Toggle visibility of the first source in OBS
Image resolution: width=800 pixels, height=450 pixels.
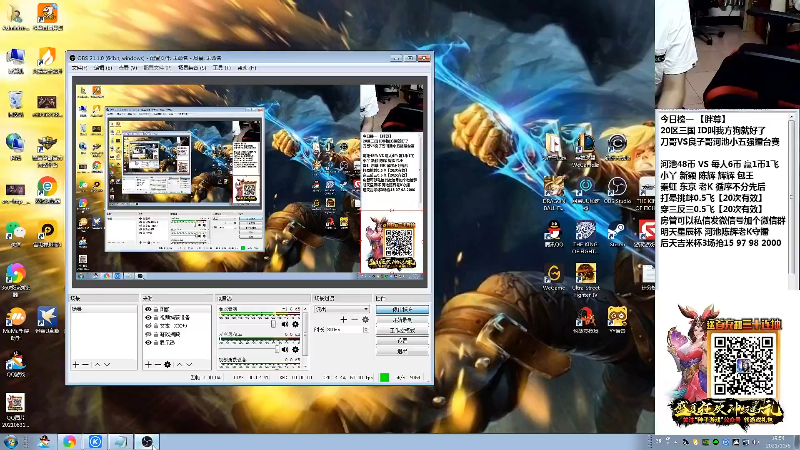click(x=148, y=309)
